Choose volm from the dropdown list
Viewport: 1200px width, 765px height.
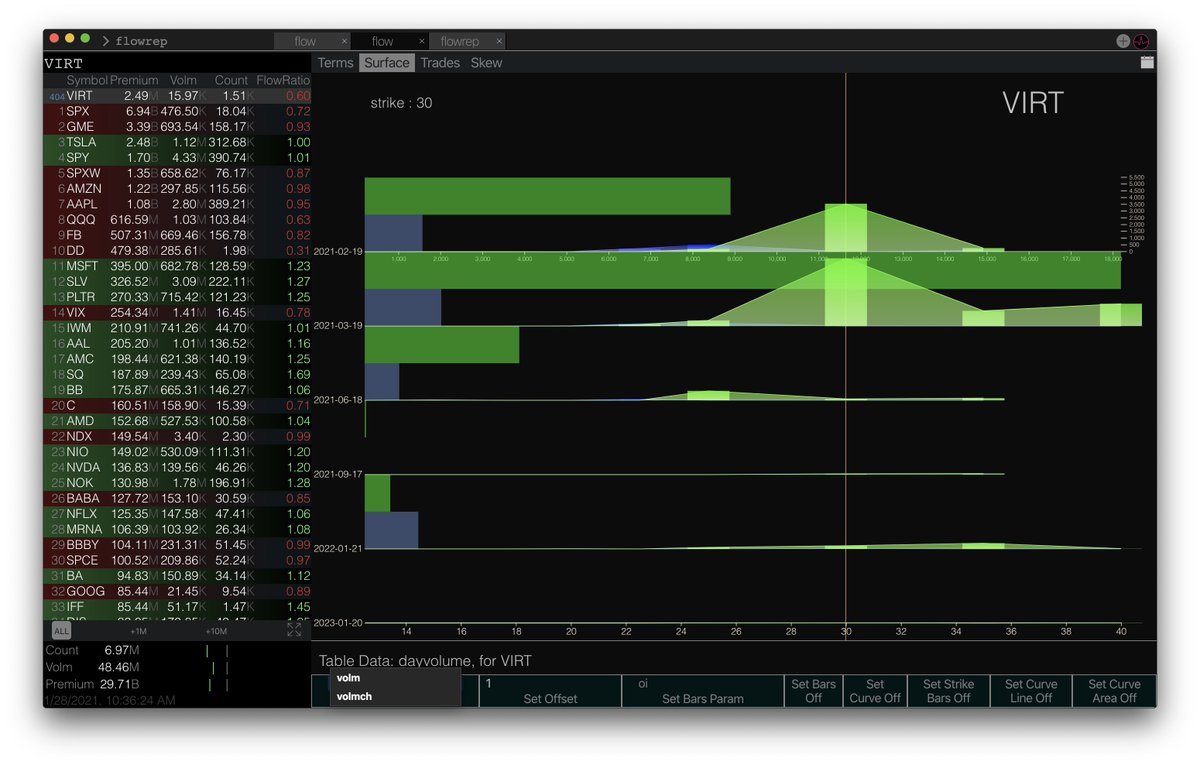[395, 678]
